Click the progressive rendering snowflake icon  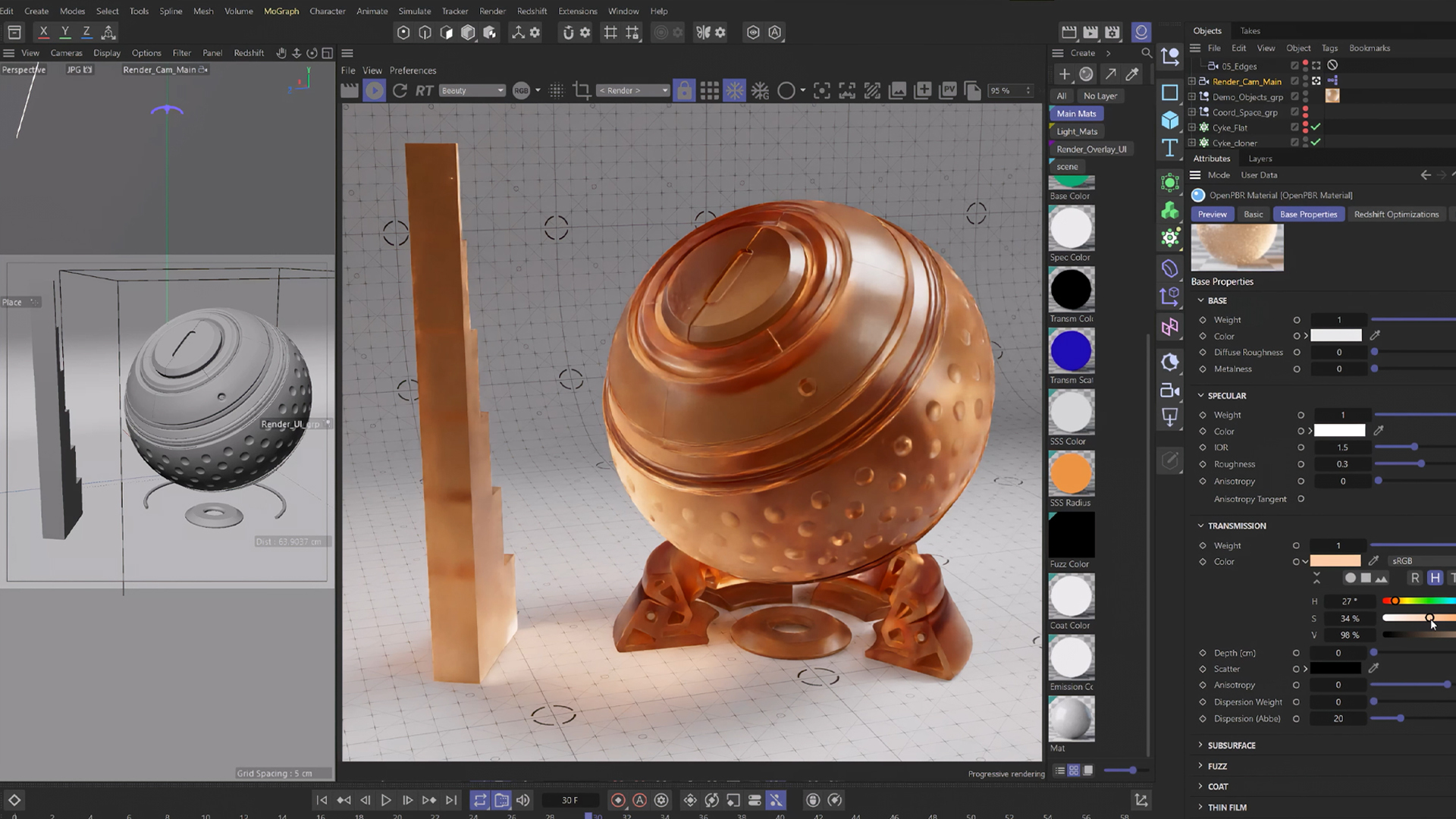pyautogui.click(x=735, y=90)
